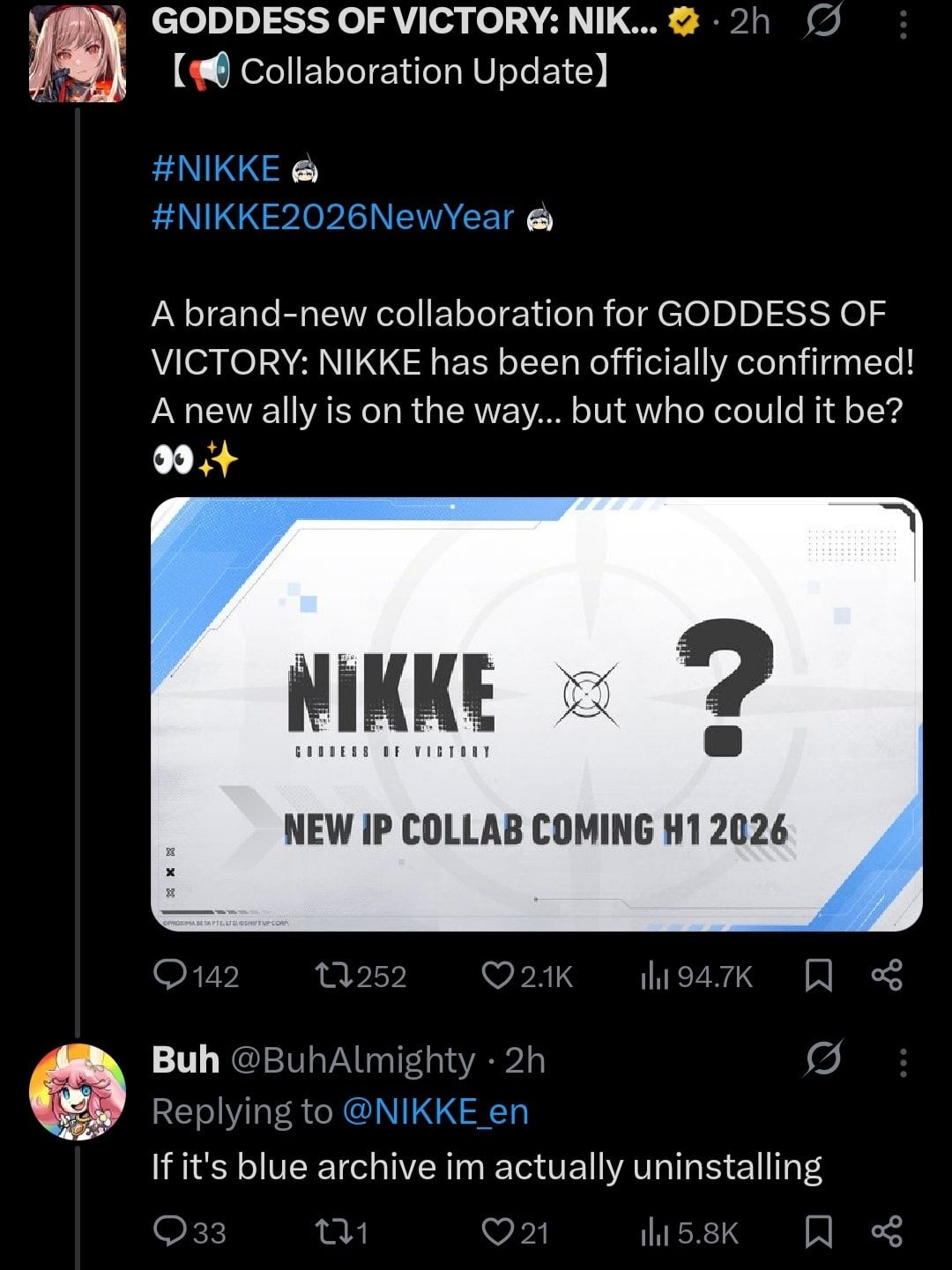Open the NIKKE collab teaser image
This screenshot has width=952, height=1270.
(536, 714)
